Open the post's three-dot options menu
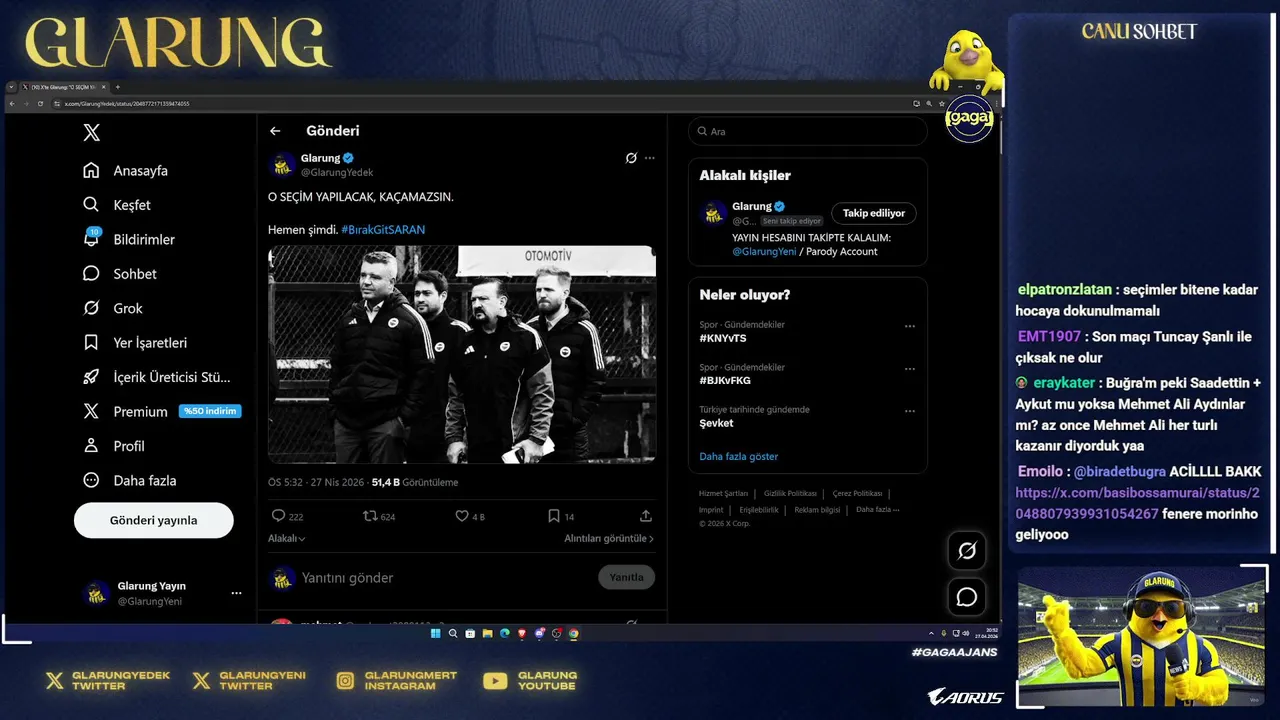Viewport: 1280px width, 720px height. (x=650, y=158)
